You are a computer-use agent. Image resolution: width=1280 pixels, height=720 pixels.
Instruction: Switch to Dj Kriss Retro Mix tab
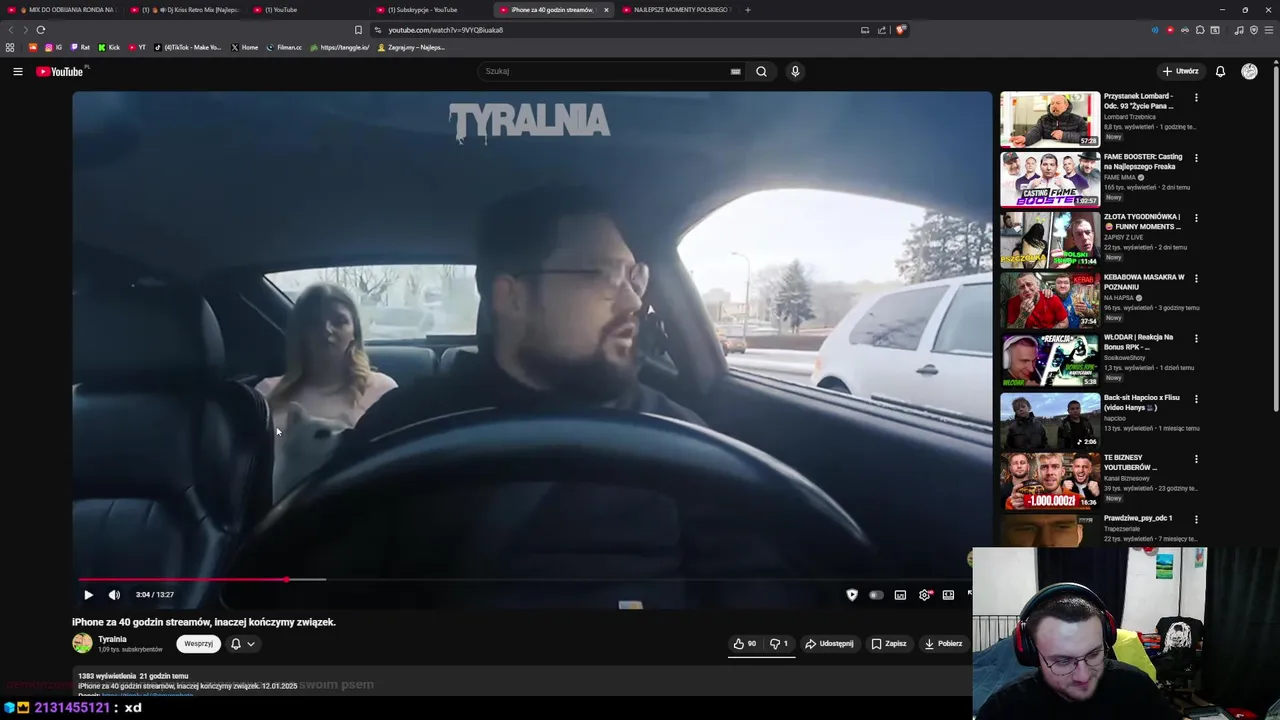pos(186,10)
